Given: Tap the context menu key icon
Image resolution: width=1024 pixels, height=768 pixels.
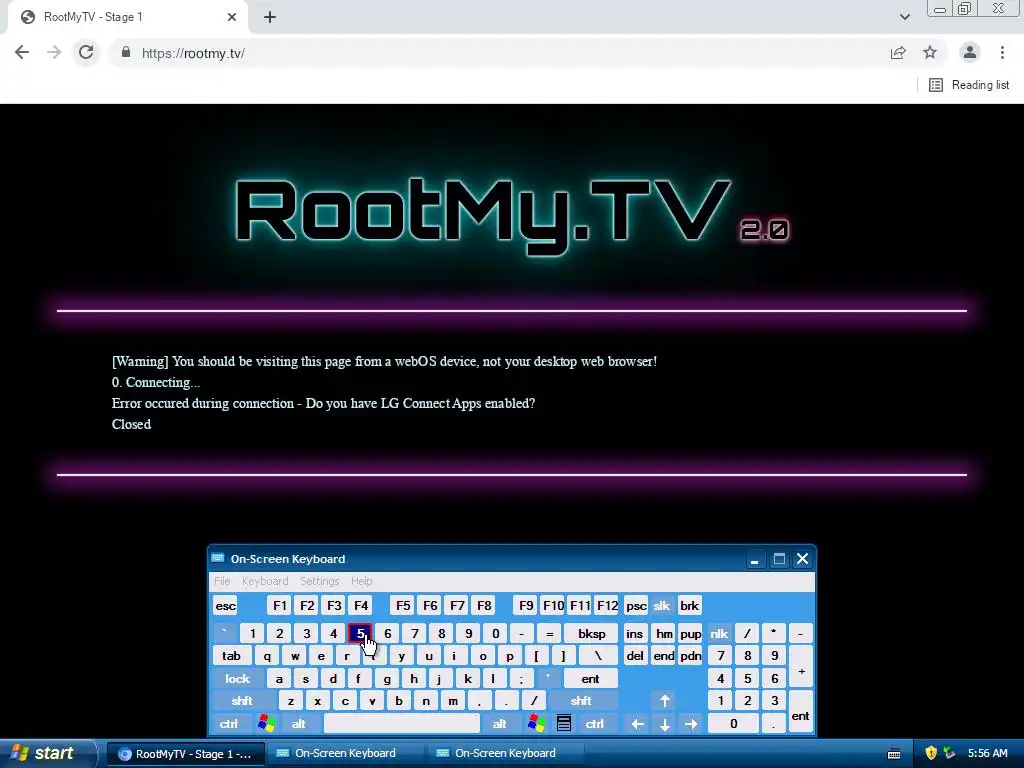Looking at the screenshot, I should (564, 724).
